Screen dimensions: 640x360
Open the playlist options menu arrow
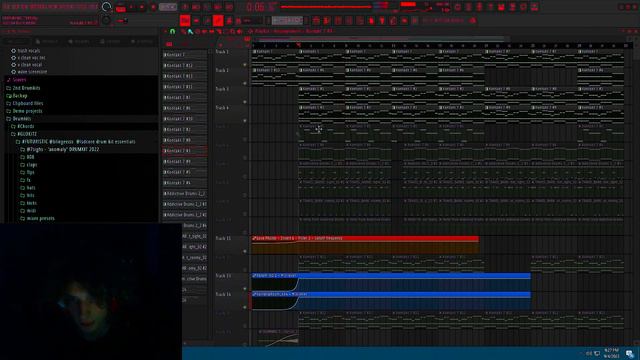click(166, 31)
